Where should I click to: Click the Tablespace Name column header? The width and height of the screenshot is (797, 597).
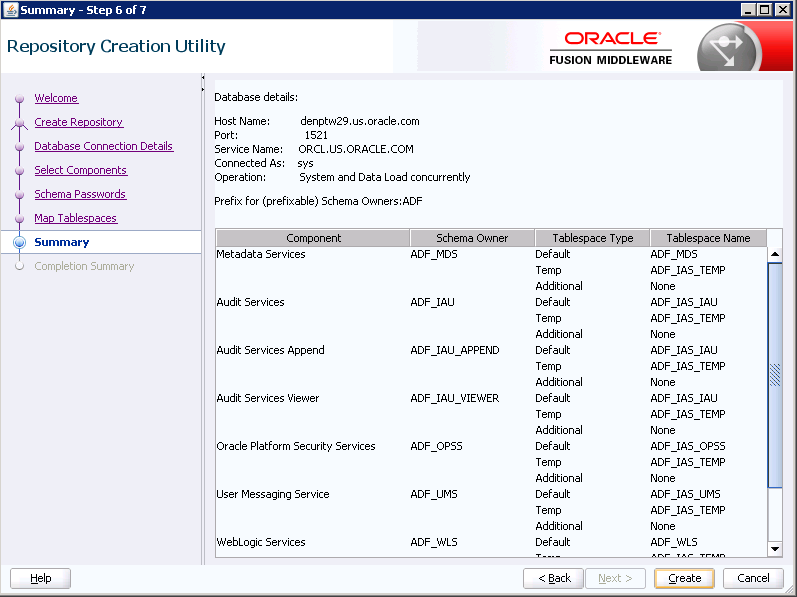tap(708, 238)
